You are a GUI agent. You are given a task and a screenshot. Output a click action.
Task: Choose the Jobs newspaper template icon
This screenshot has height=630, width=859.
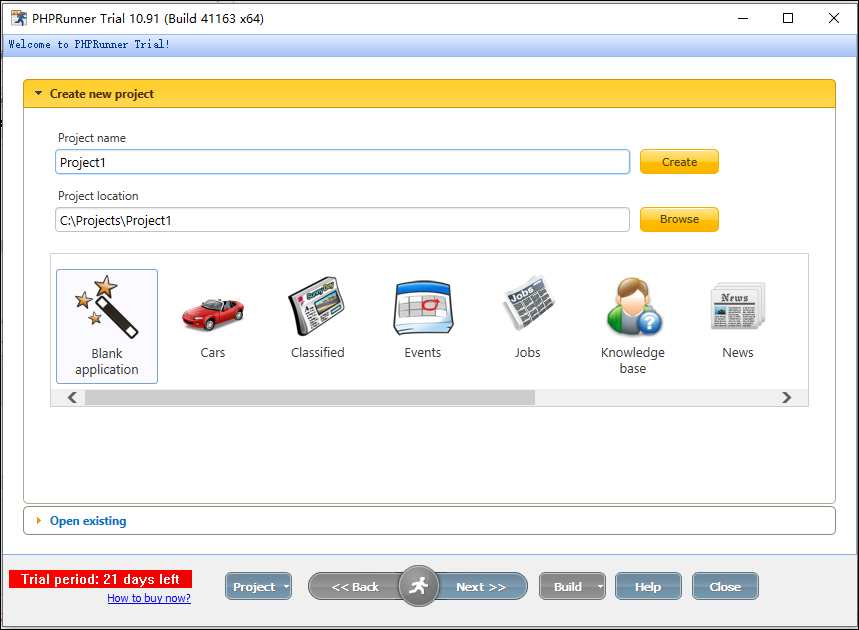(x=528, y=302)
